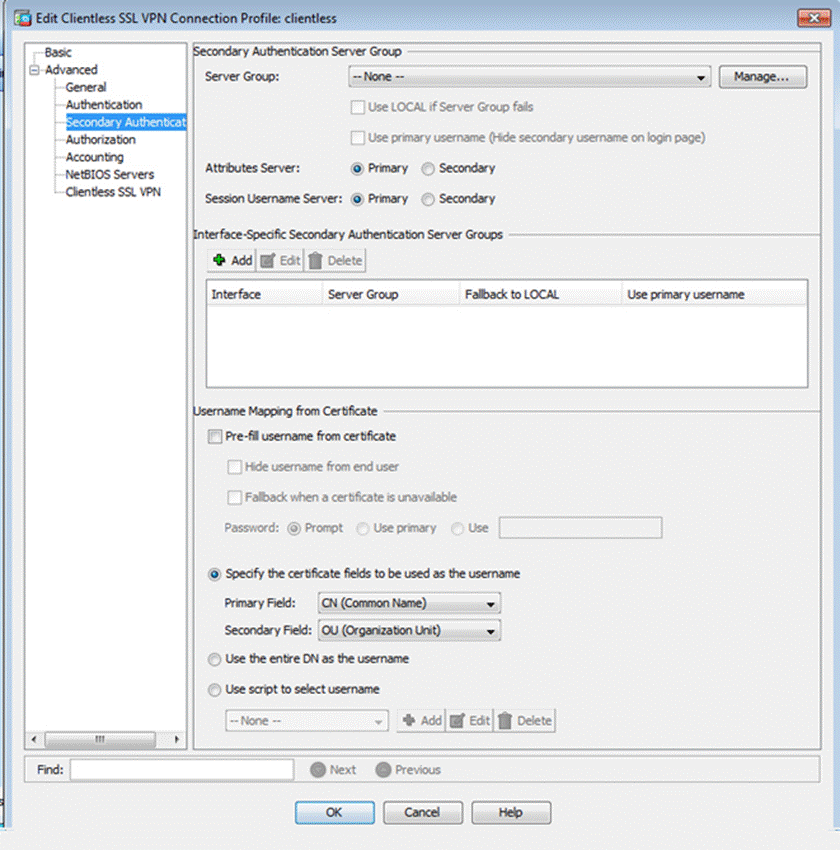
Task: Click the script Edit pencil icon
Action: 457,720
